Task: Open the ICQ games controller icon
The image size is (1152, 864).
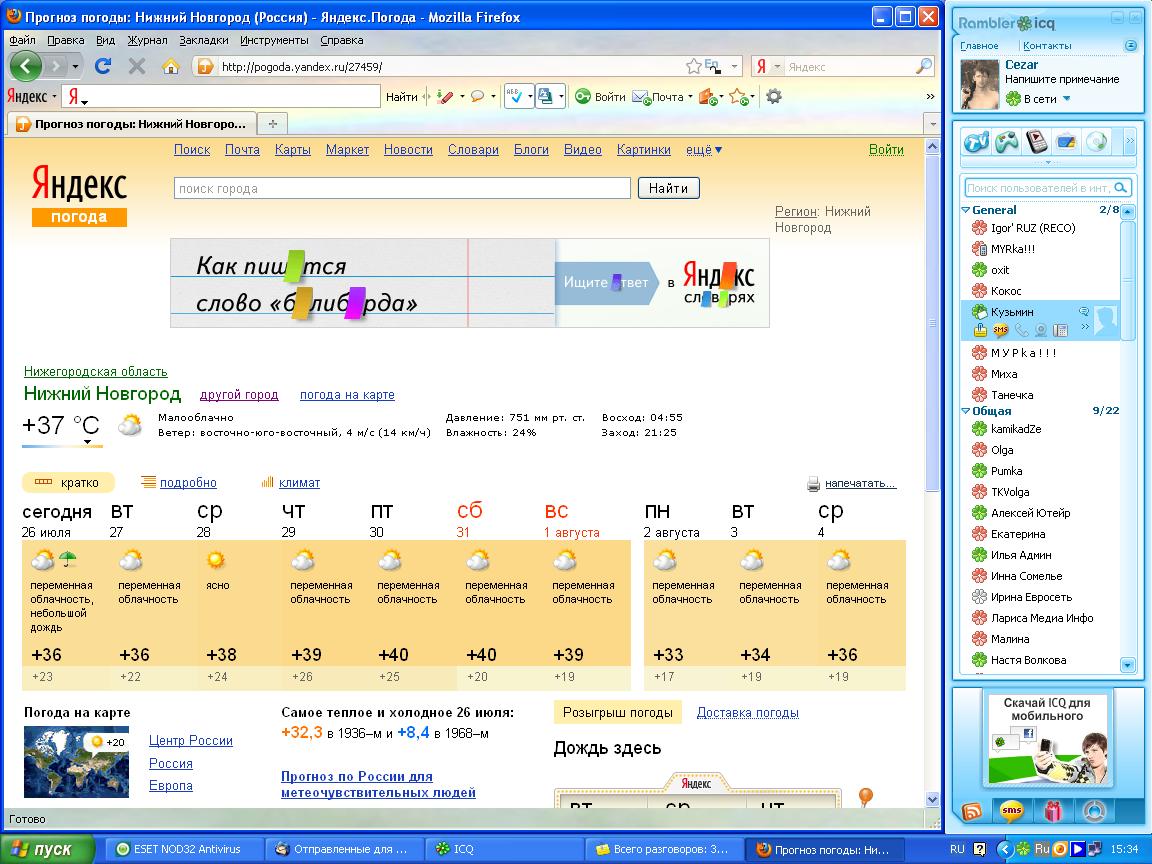Action: coord(1006,142)
